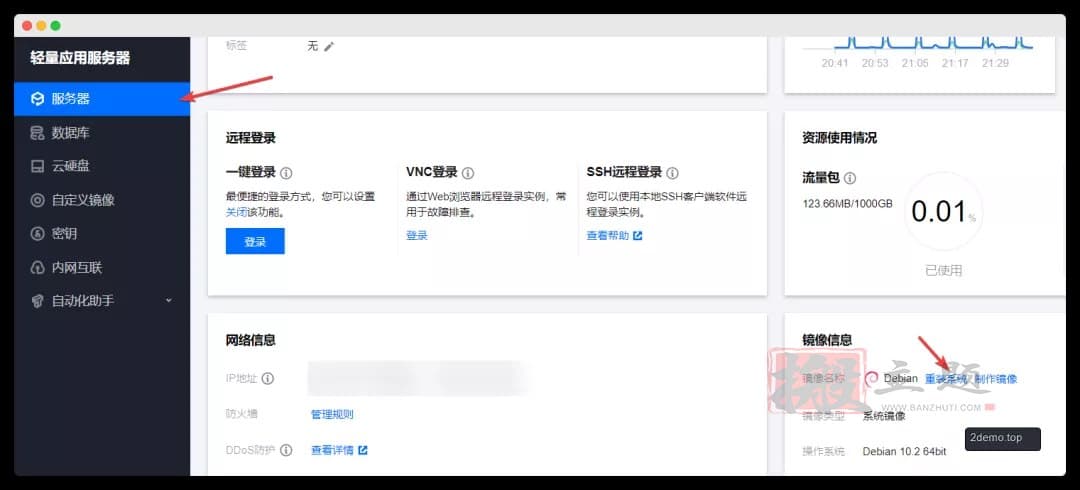Click the 0.01% usage ring
The width and height of the screenshot is (1080, 490).
point(943,212)
